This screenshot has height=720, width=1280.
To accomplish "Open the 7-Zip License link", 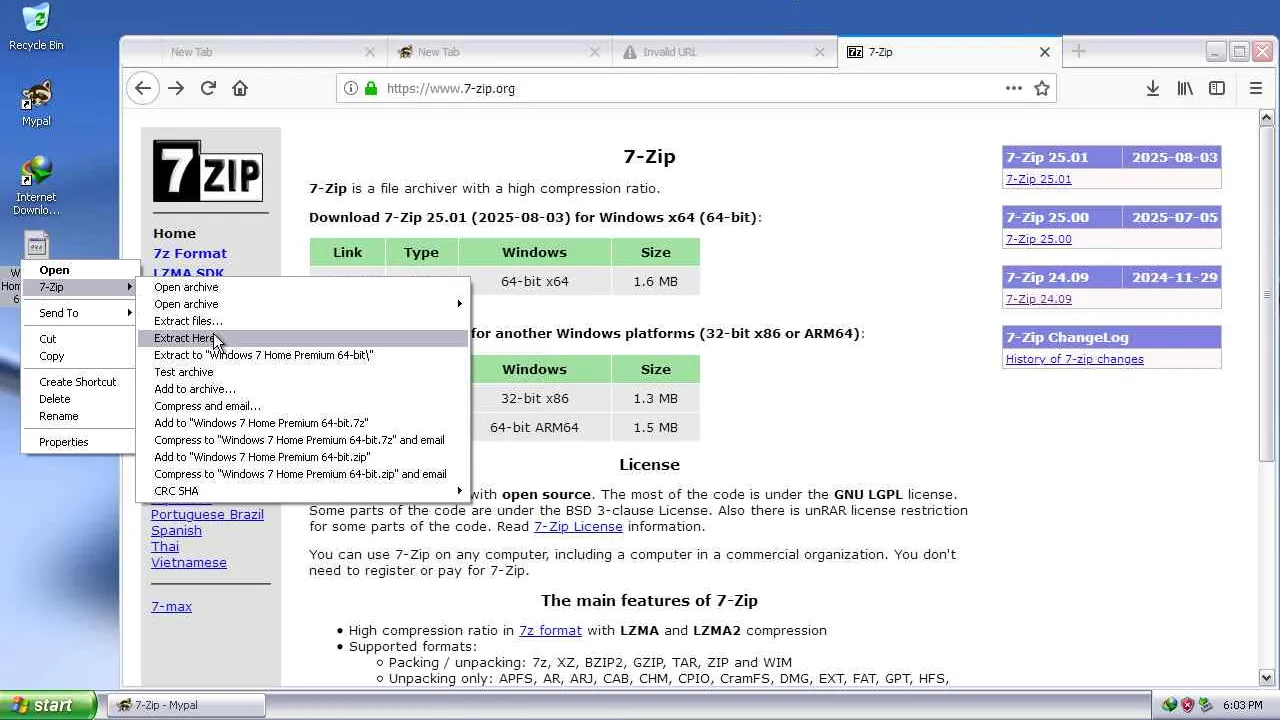I will point(578,526).
